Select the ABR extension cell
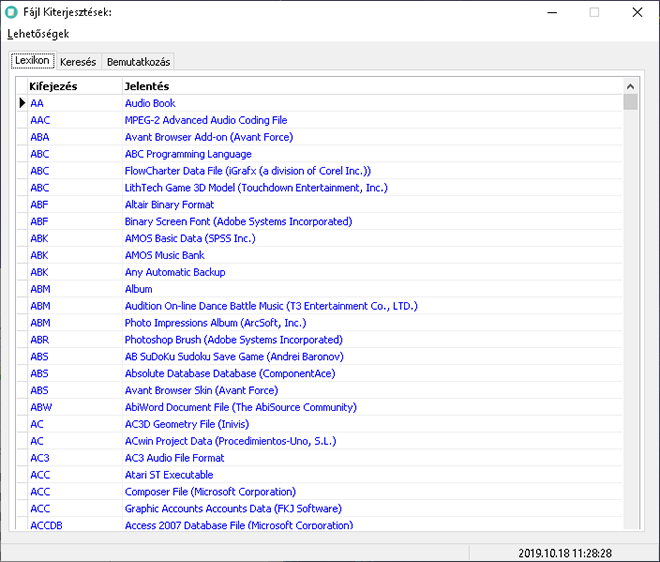 (75, 340)
